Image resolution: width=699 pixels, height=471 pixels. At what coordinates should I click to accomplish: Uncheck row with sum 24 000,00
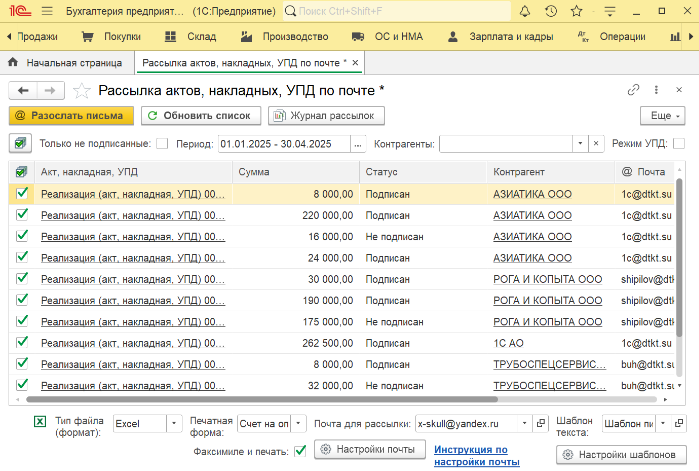click(21, 257)
